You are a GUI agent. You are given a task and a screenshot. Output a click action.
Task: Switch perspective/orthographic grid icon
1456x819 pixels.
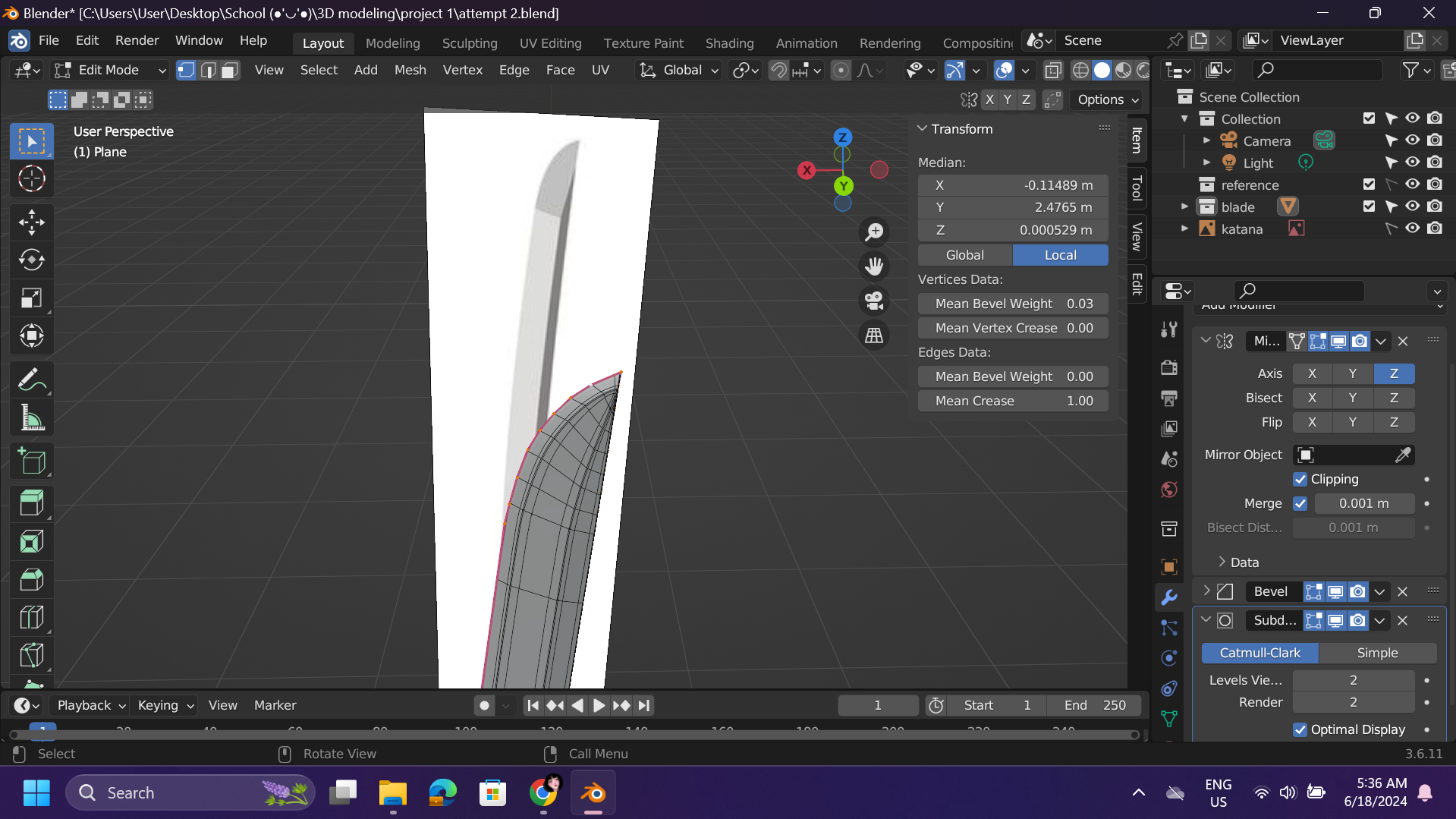pyautogui.click(x=874, y=335)
